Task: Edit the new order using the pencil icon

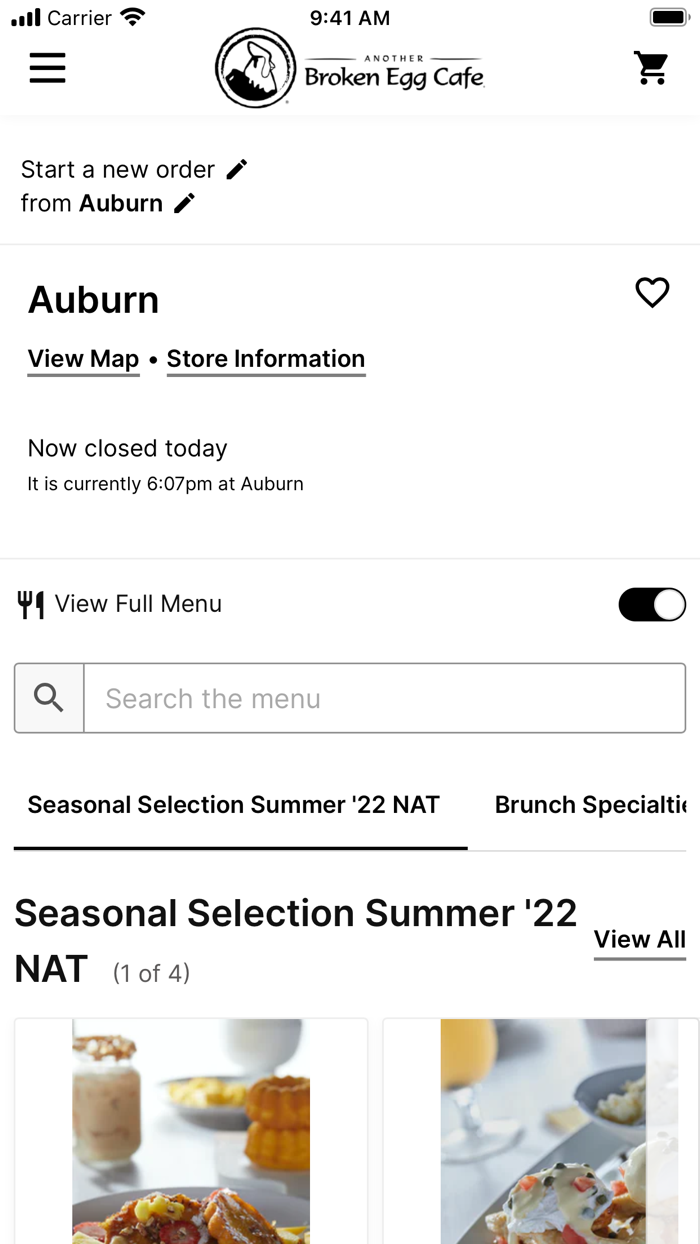Action: [x=236, y=169]
